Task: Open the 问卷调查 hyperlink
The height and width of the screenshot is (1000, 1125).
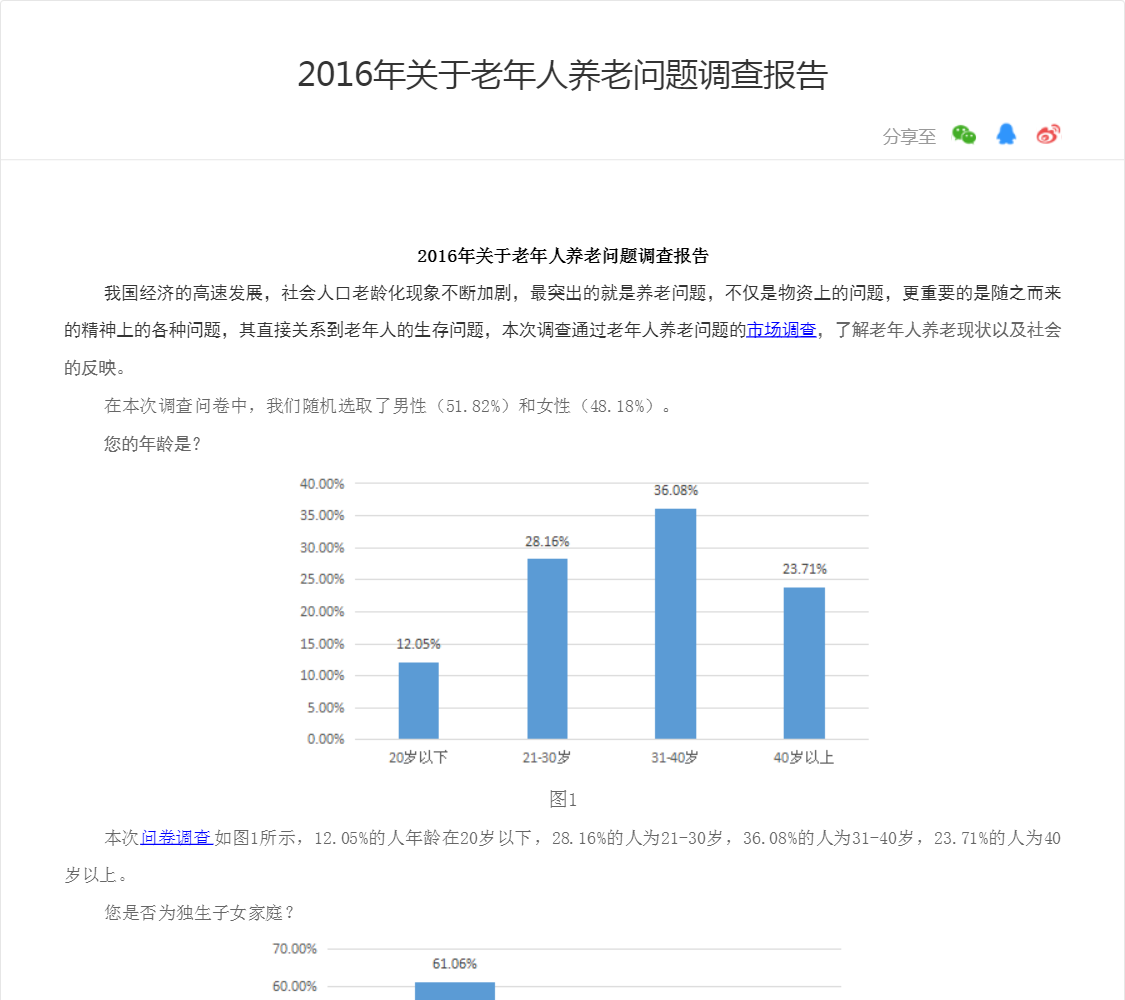Action: 176,838
